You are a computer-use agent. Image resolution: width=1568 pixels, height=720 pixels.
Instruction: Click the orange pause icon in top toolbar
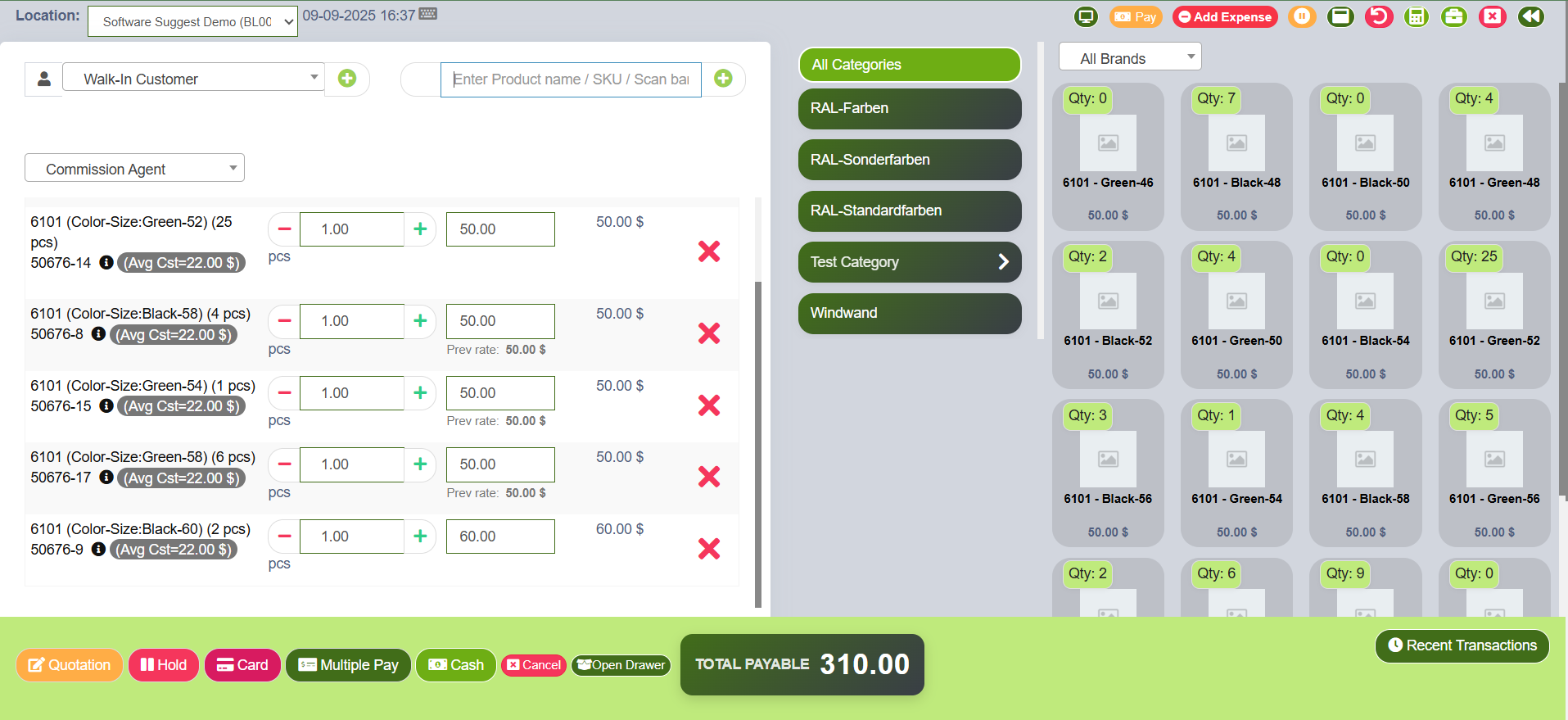click(x=1302, y=16)
